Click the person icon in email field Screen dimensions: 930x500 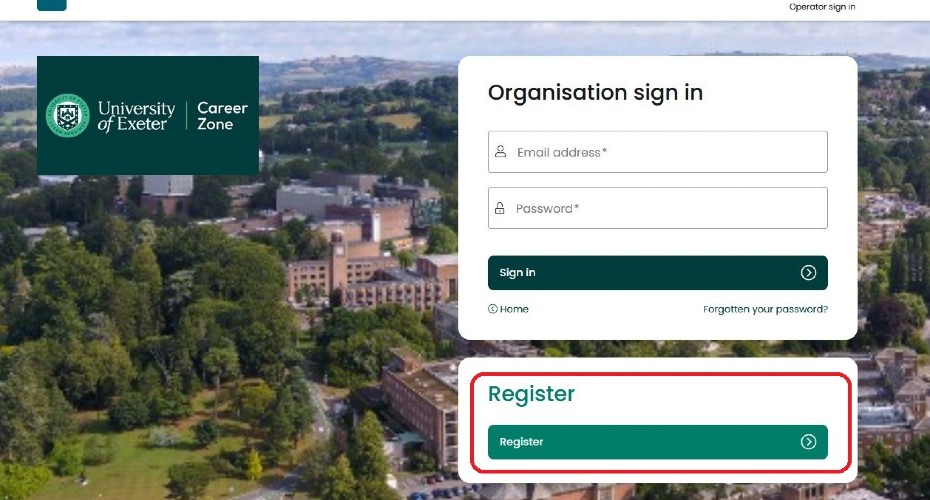coord(500,152)
